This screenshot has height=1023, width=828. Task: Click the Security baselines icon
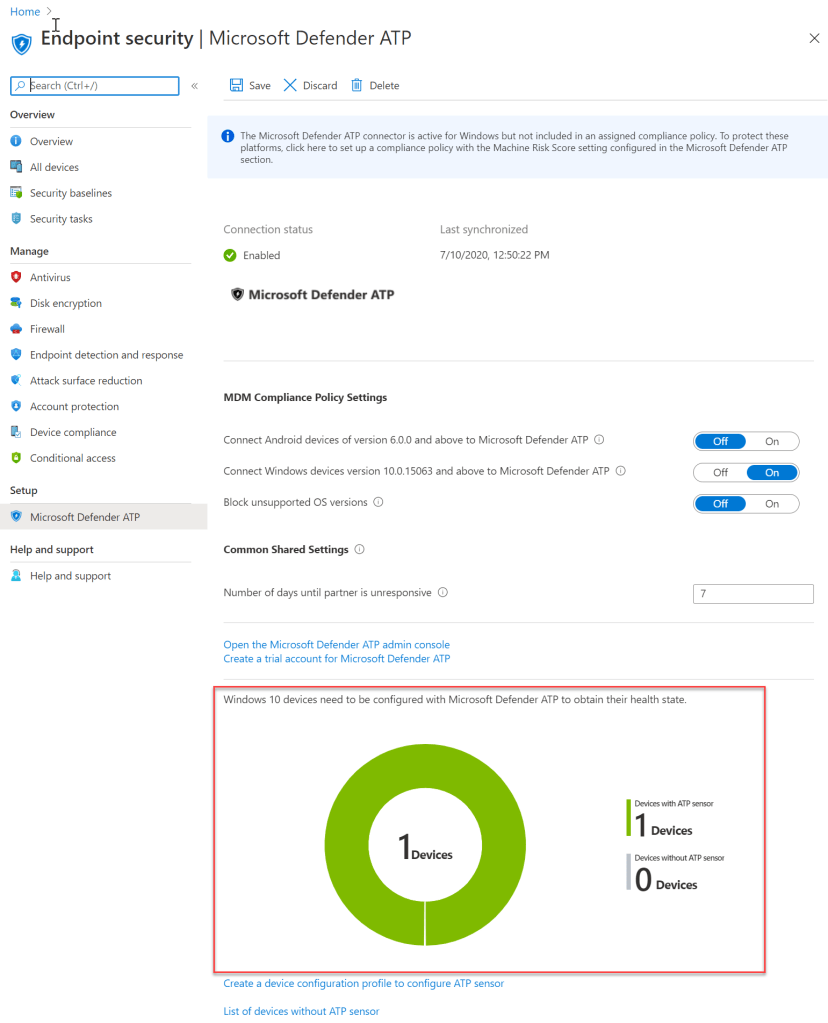16,193
